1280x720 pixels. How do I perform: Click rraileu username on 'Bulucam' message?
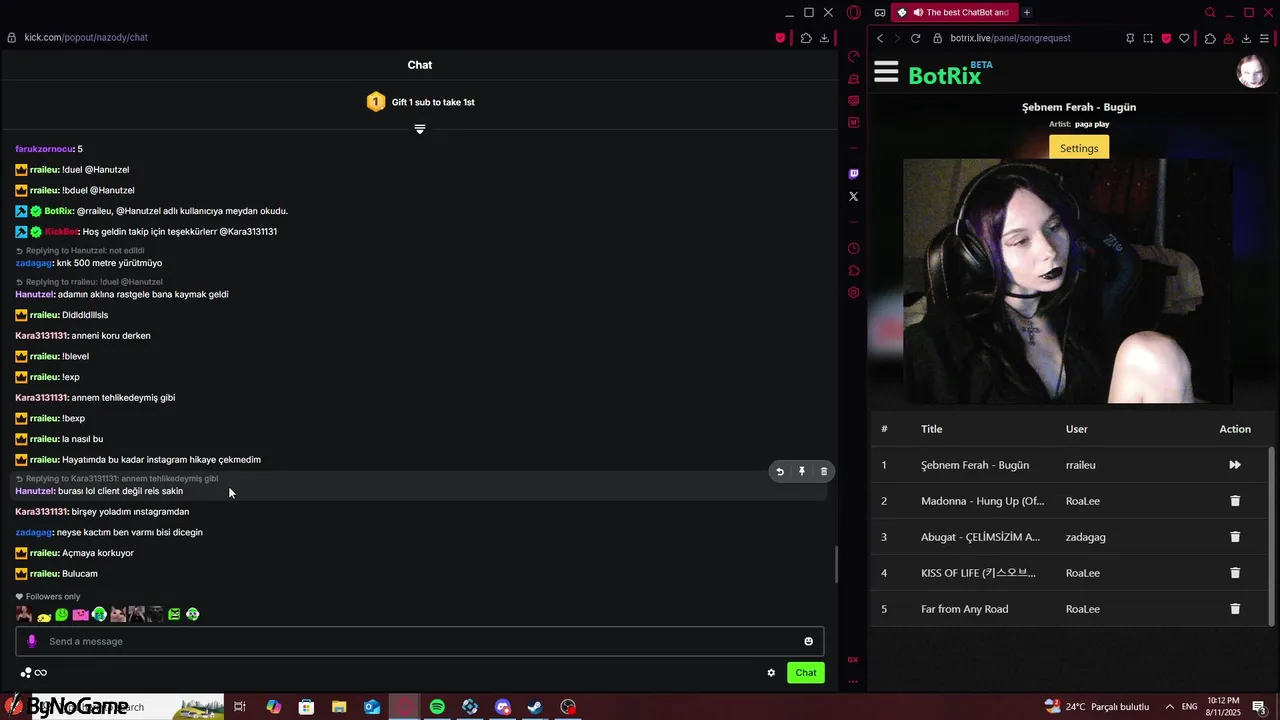(x=44, y=574)
